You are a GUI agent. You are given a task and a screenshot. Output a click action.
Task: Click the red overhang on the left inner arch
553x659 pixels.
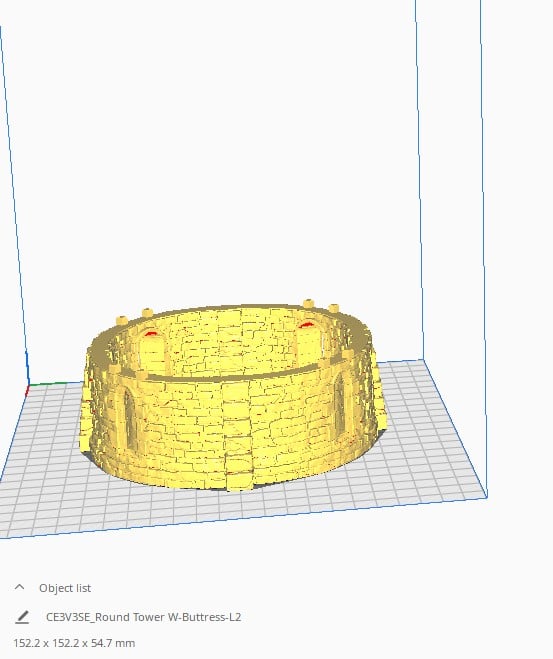coord(151,334)
